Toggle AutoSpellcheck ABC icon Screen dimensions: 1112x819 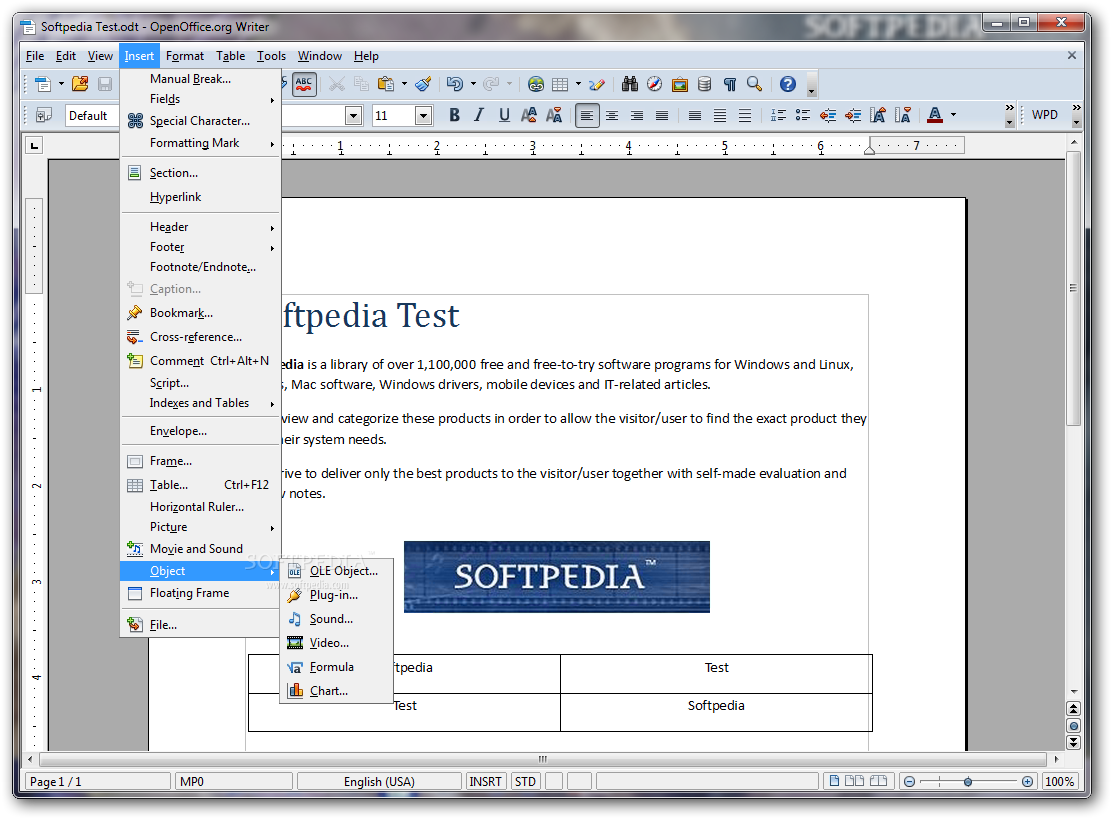304,84
